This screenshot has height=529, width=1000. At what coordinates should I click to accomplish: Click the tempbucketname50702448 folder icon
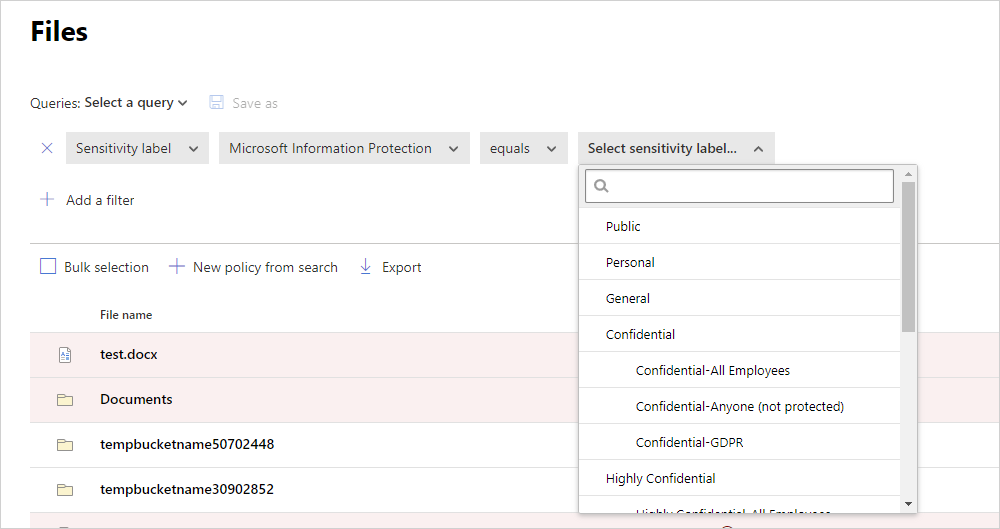[65, 445]
